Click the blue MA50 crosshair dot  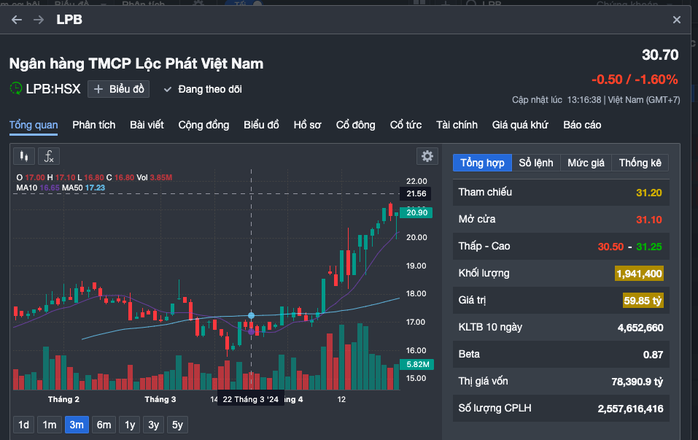pyautogui.click(x=251, y=316)
